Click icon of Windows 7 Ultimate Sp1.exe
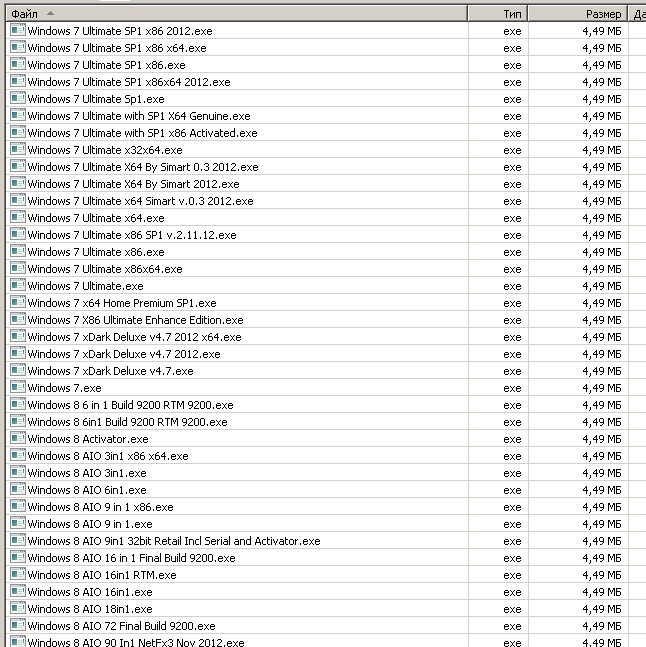646x647 pixels. click(18, 98)
